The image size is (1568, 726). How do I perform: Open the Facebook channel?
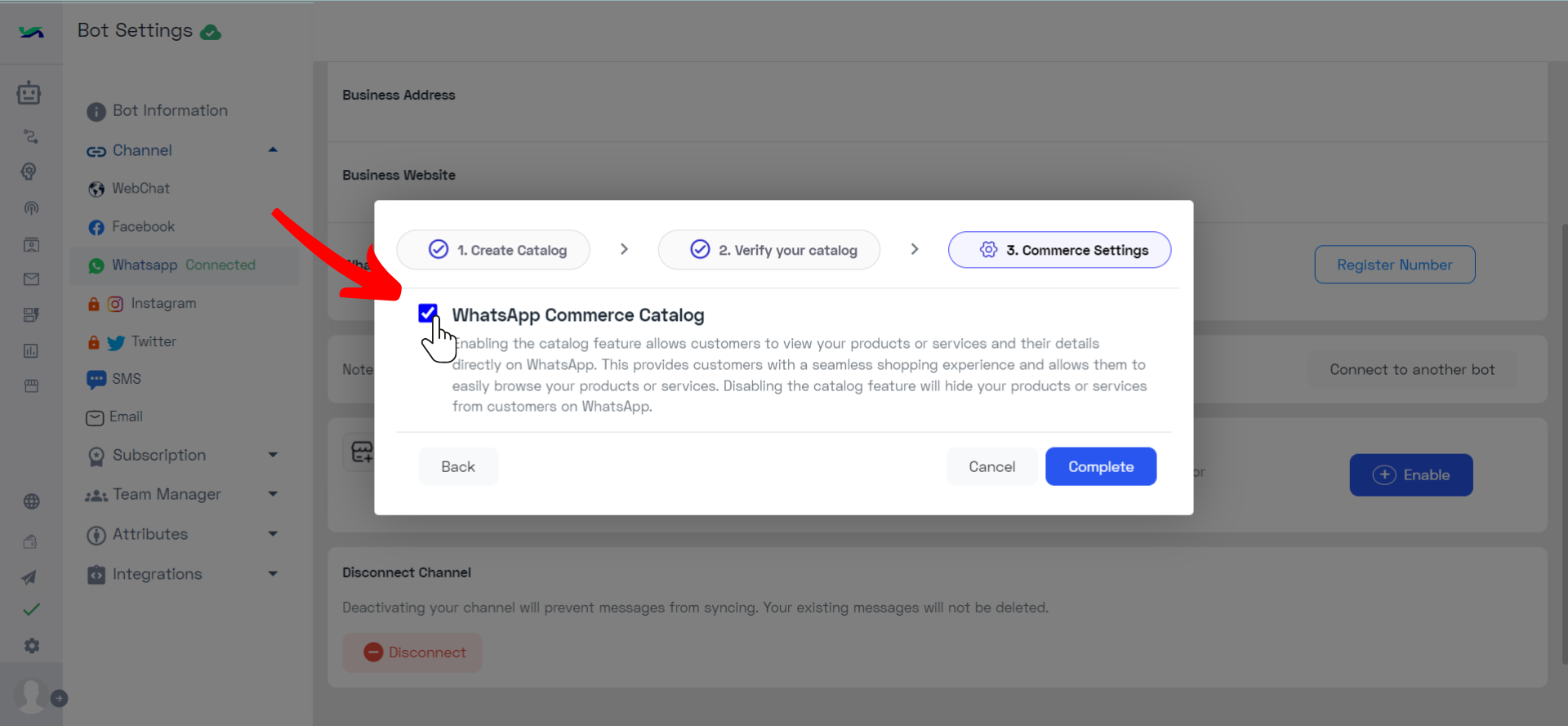(x=131, y=227)
